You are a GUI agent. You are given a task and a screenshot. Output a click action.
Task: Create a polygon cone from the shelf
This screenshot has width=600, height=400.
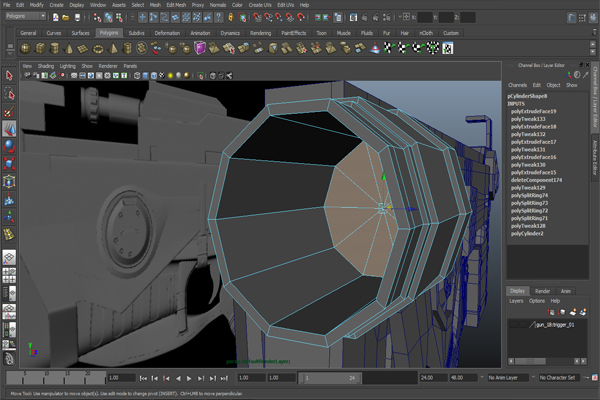click(69, 48)
